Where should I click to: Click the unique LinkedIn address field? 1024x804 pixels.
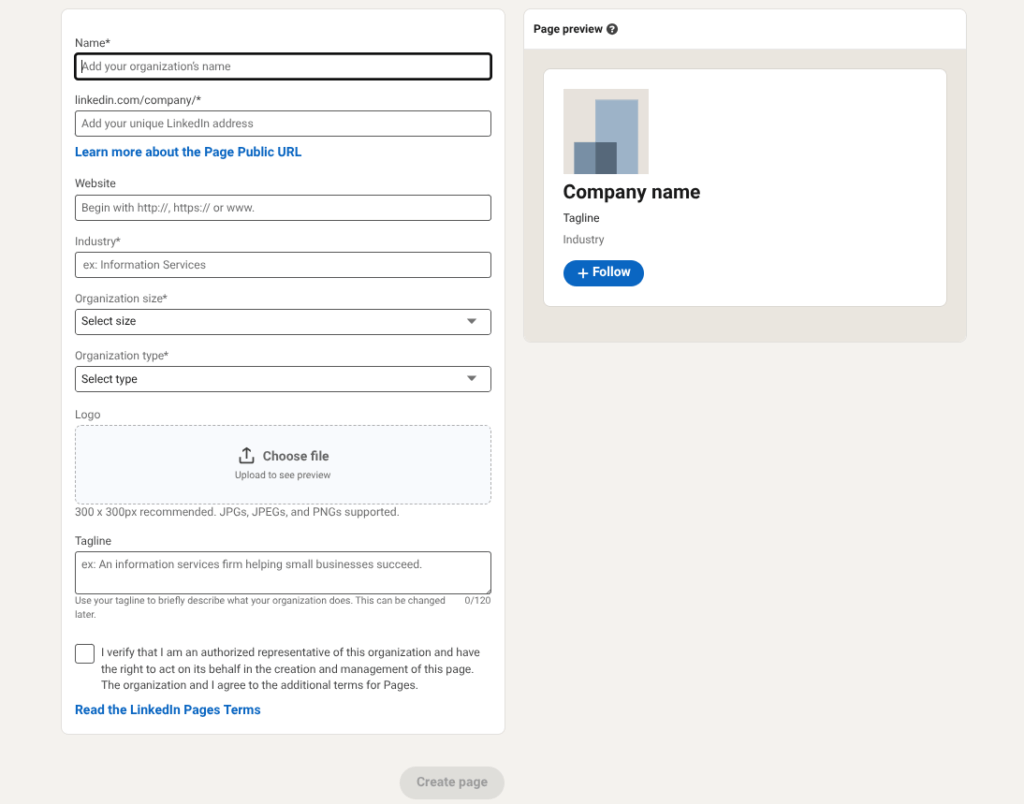click(283, 123)
